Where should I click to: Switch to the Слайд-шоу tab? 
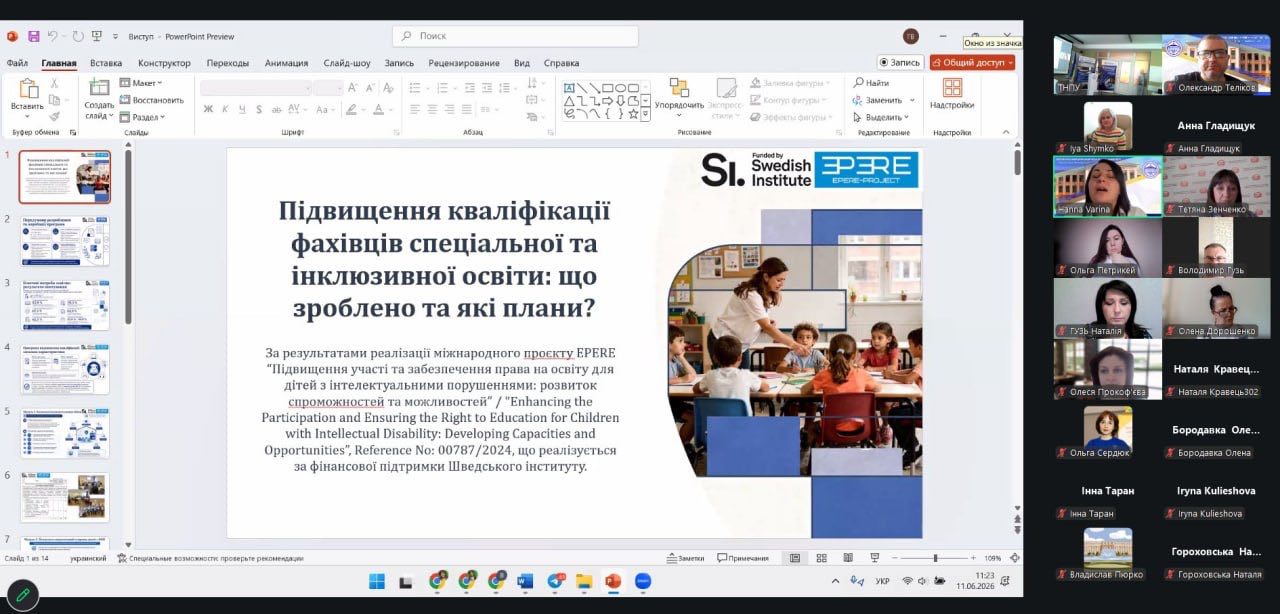347,63
